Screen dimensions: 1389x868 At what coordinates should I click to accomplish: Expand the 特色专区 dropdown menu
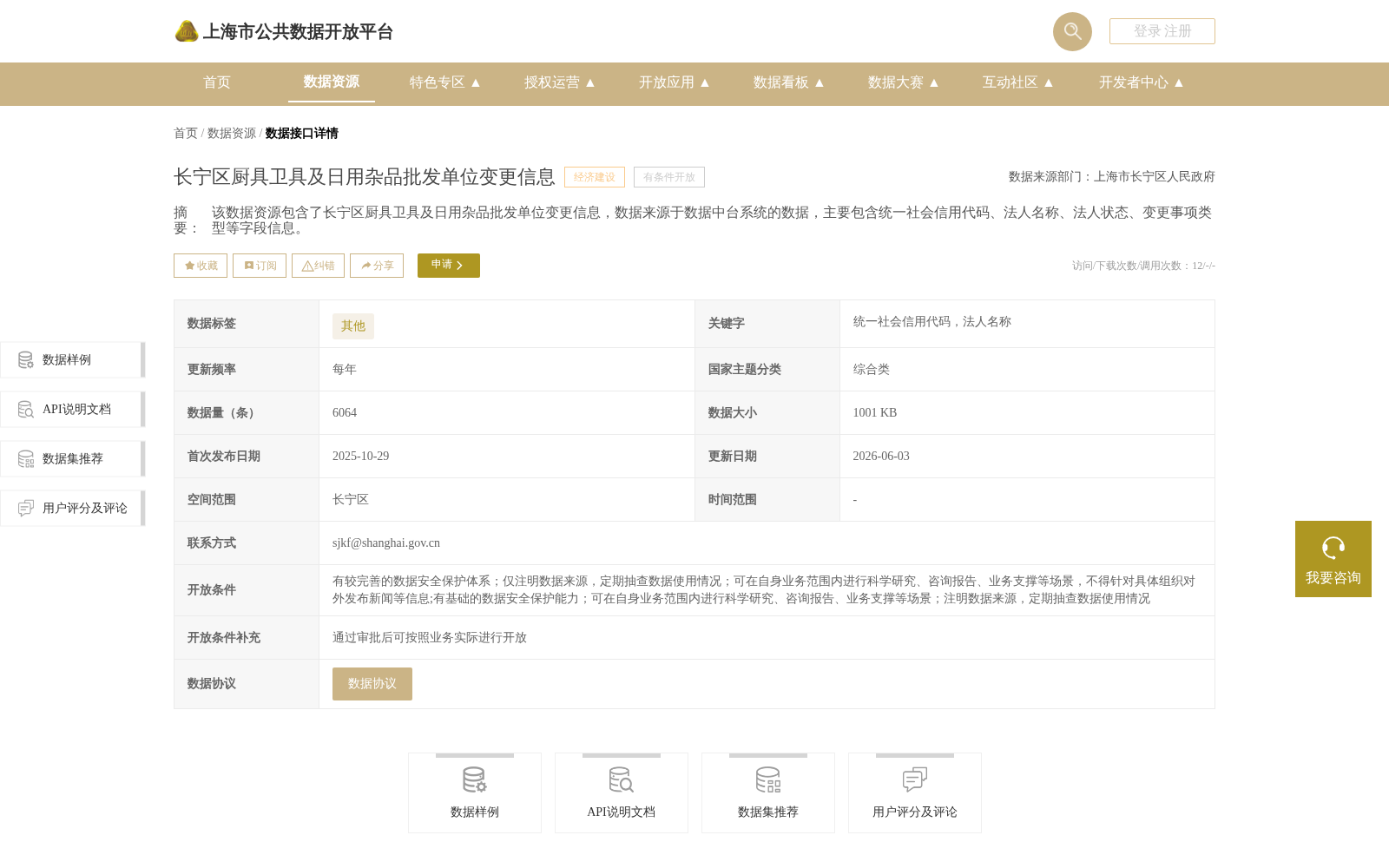445,82
